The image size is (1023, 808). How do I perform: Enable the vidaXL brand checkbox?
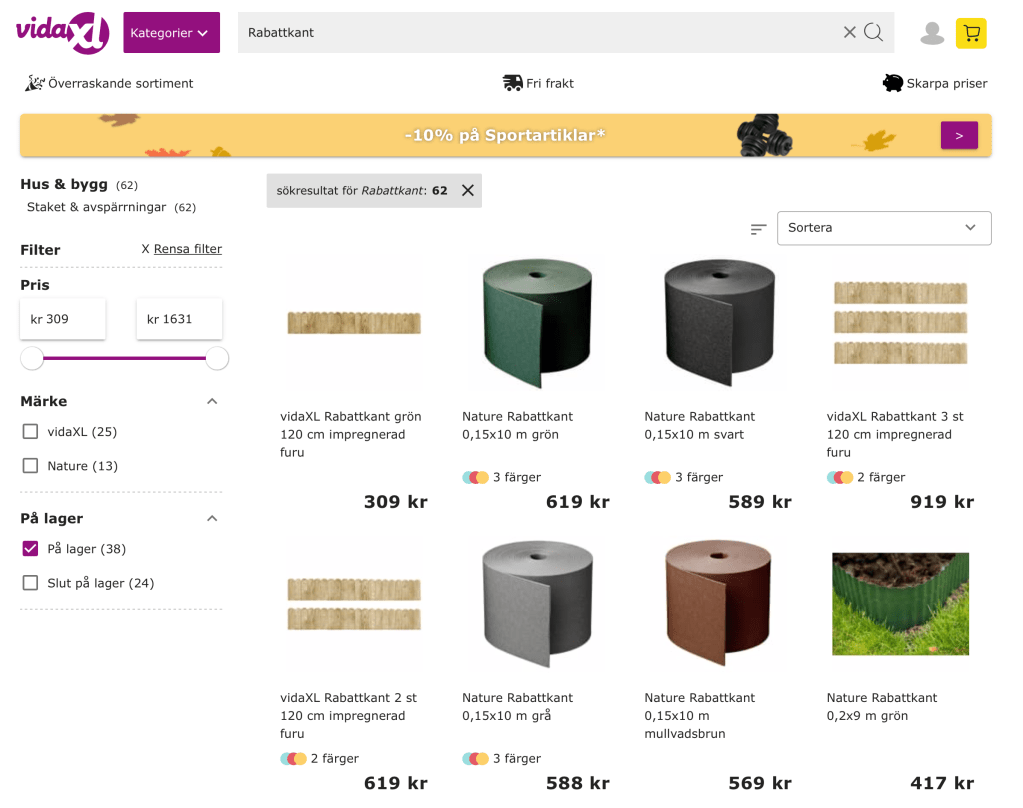(31, 432)
